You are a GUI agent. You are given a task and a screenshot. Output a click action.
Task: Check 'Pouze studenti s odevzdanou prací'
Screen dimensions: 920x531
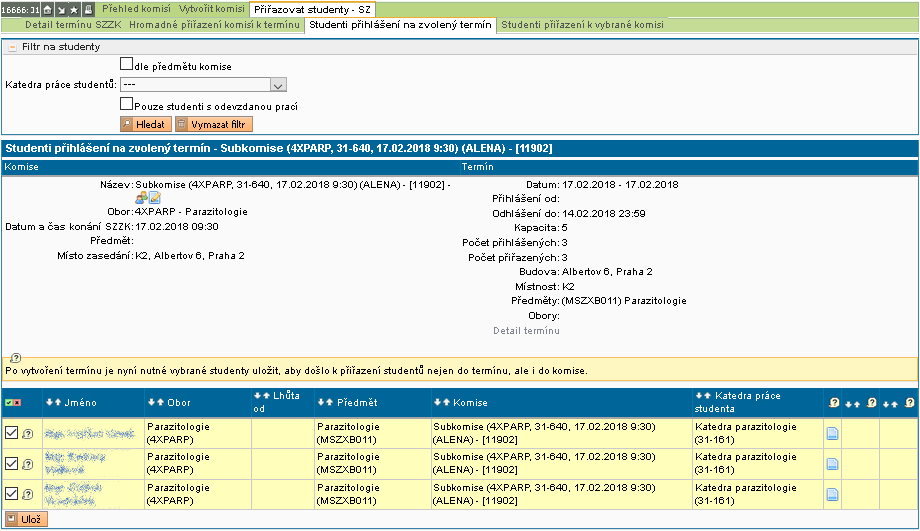[x=126, y=104]
